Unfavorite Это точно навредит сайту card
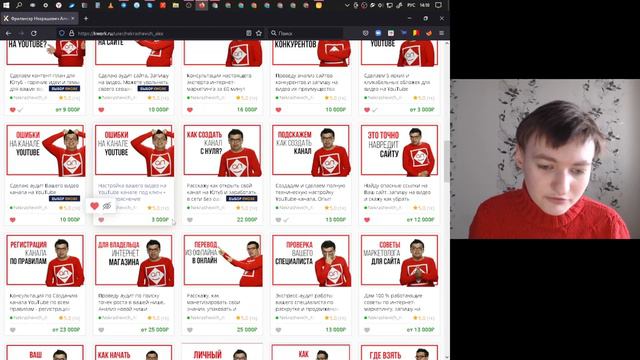This screenshot has height=360, width=640. tap(367, 220)
